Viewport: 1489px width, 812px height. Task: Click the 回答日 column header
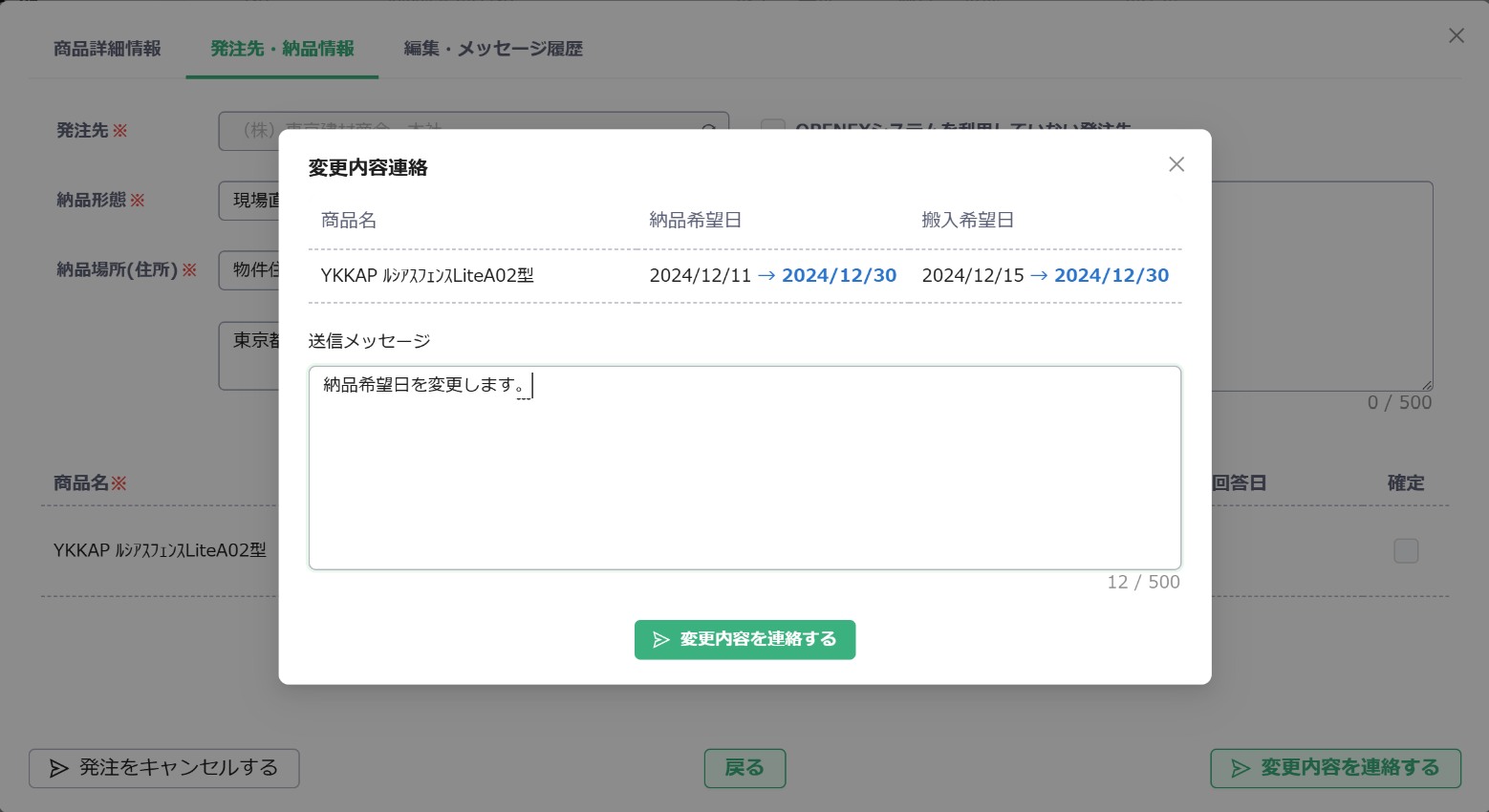[1239, 483]
